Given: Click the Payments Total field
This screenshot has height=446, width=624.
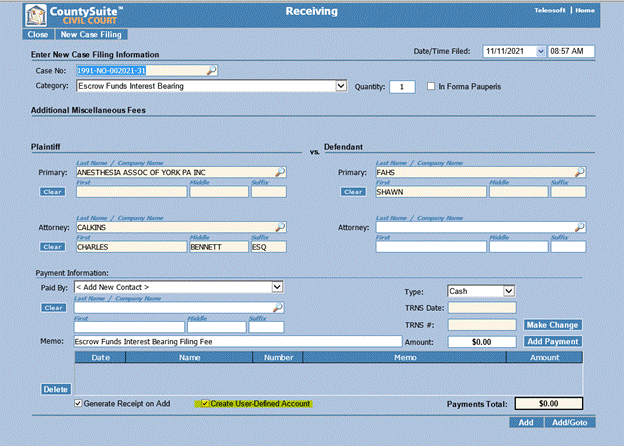Looking at the screenshot, I should pos(549,403).
